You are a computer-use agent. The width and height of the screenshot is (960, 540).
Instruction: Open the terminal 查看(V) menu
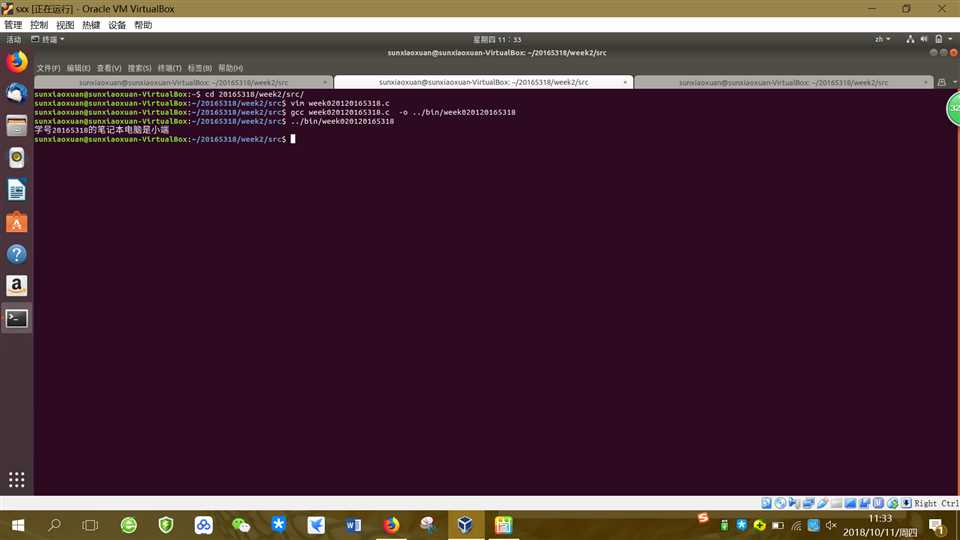(109, 68)
